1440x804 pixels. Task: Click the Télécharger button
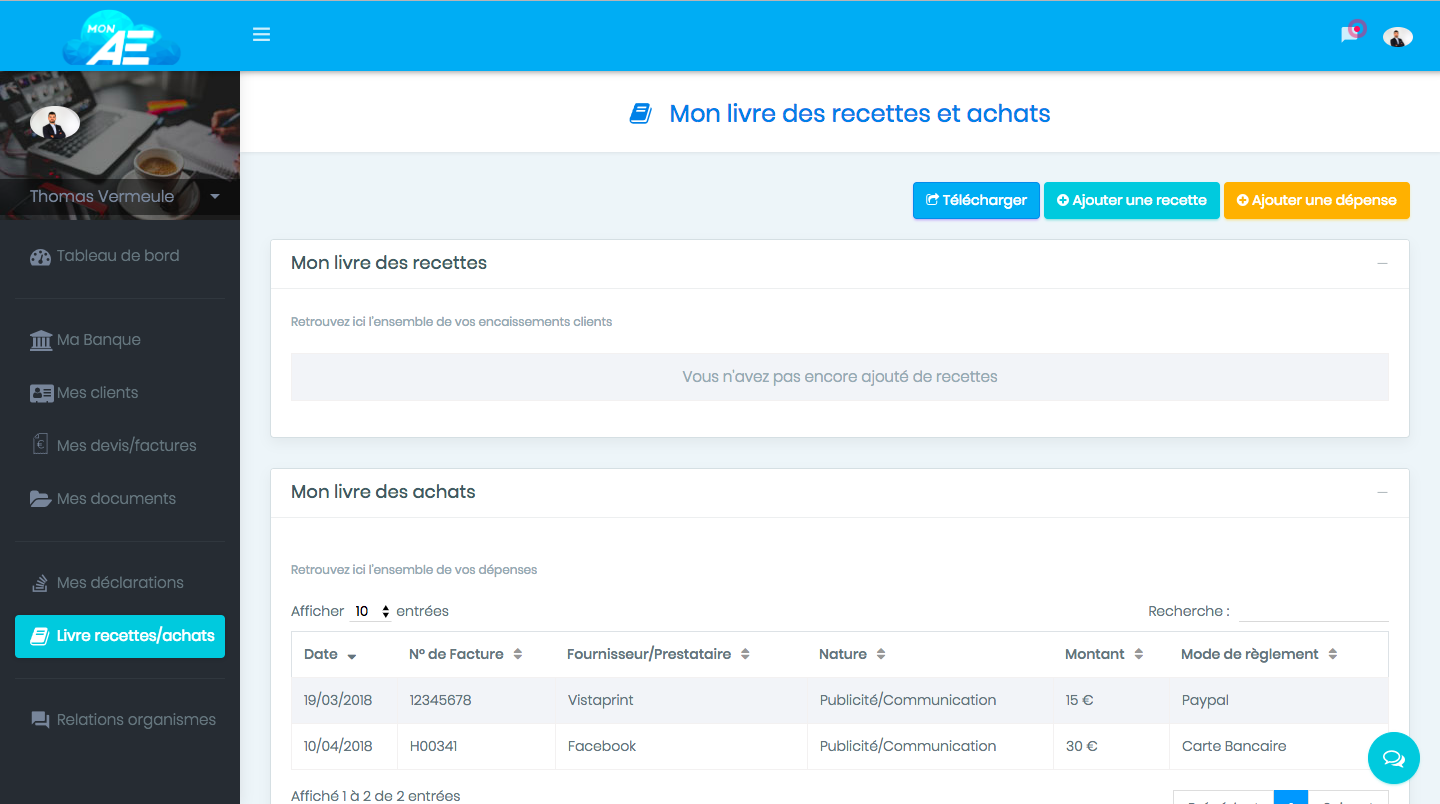pyautogui.click(x=976, y=200)
